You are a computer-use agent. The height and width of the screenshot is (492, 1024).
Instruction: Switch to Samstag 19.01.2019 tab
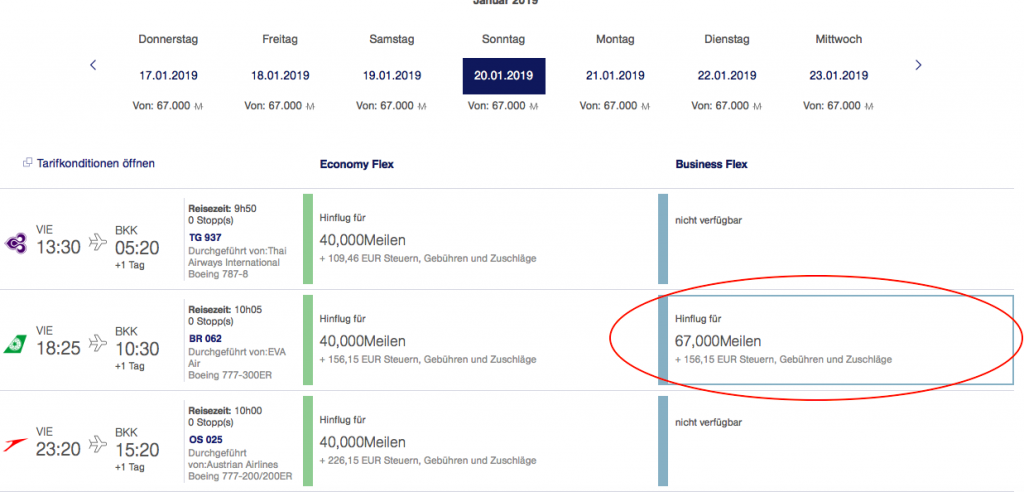click(x=392, y=75)
